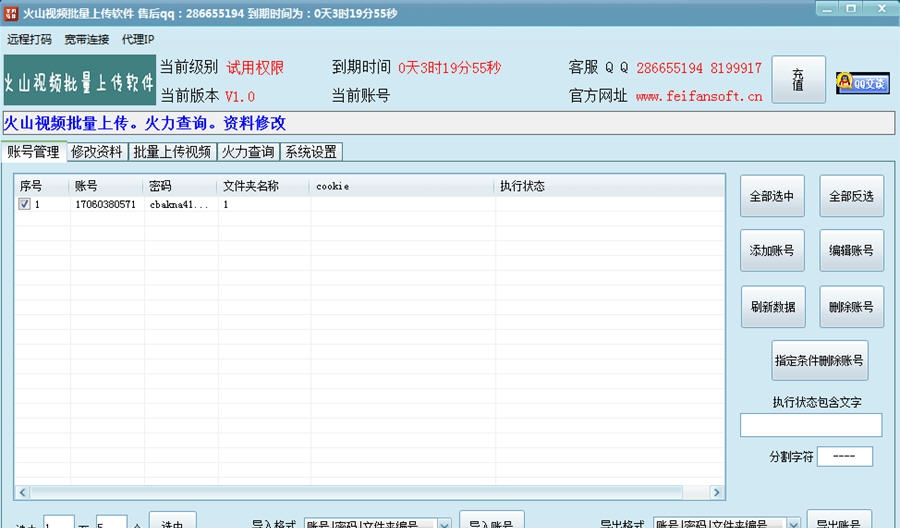Expand the 导出格式 dropdown
This screenshot has height=528, width=900.
point(792,524)
